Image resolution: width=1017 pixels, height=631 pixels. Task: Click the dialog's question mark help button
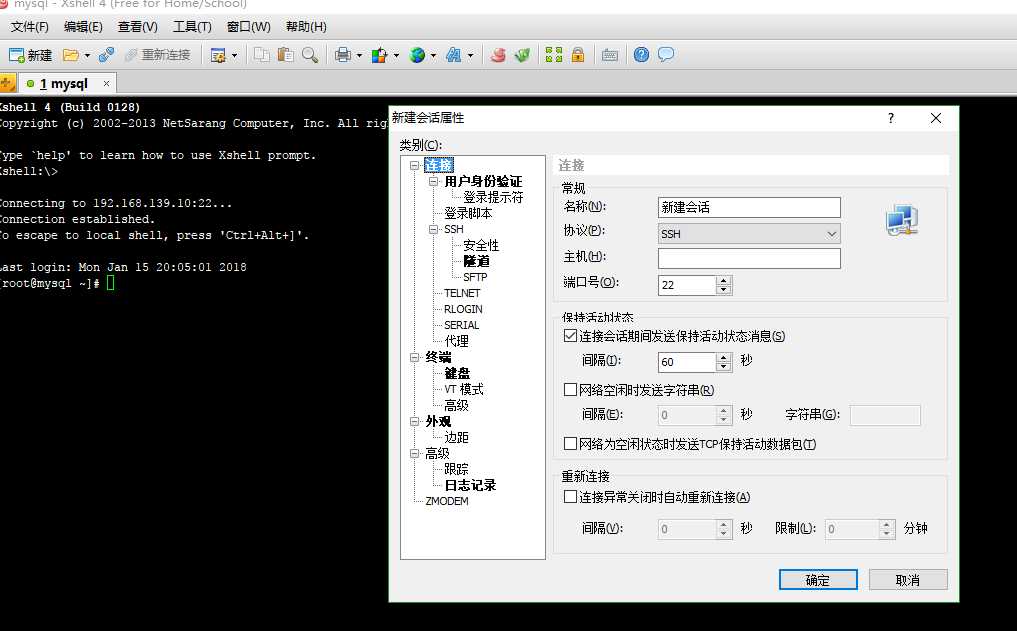coord(891,118)
